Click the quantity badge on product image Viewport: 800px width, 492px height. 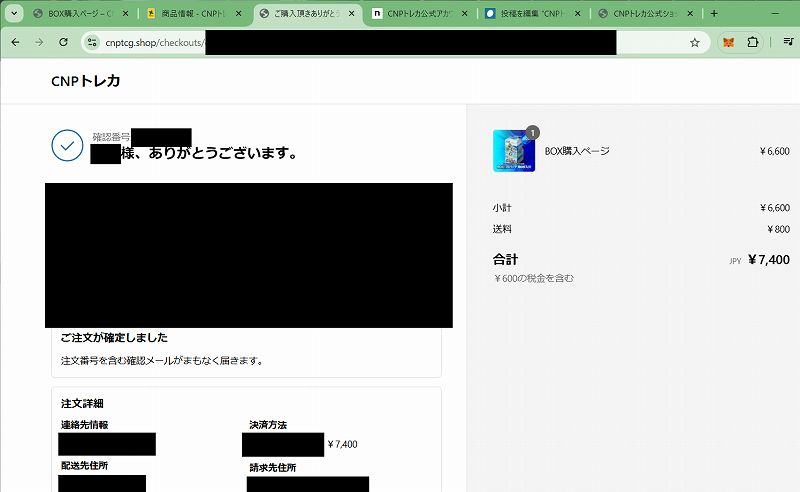[x=532, y=133]
